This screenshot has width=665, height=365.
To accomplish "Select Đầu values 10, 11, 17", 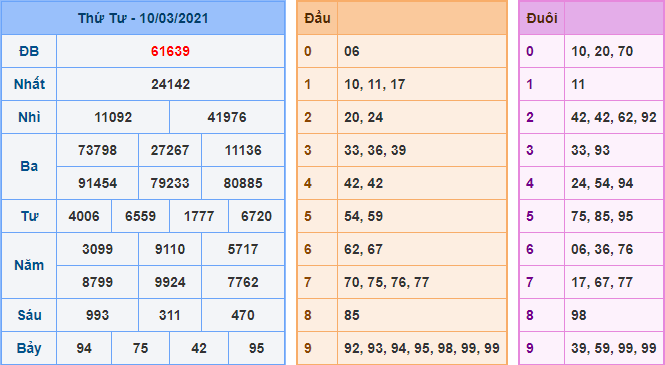I will coord(374,84).
